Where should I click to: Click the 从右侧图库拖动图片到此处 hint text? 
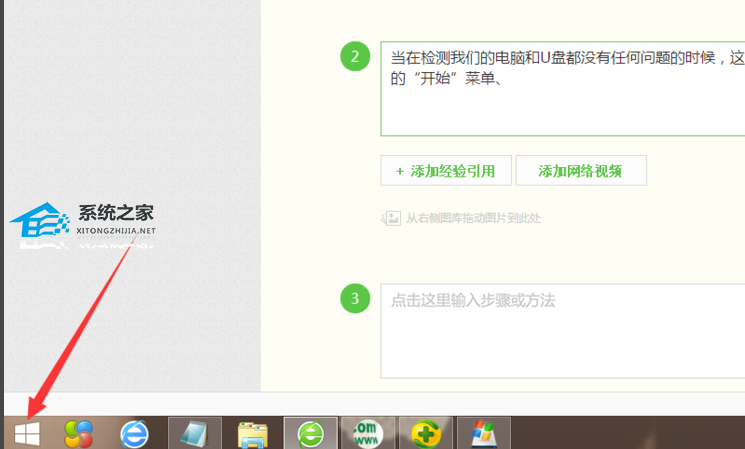pos(473,218)
